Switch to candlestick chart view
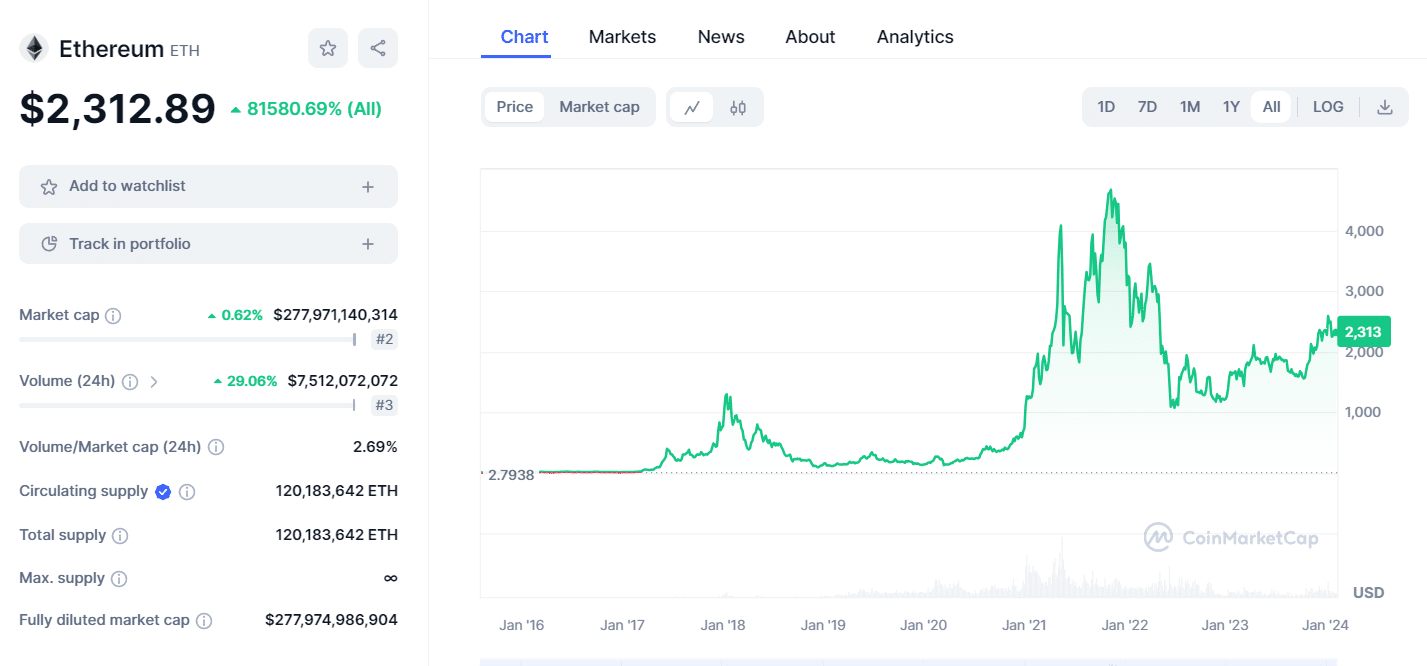 (738, 106)
